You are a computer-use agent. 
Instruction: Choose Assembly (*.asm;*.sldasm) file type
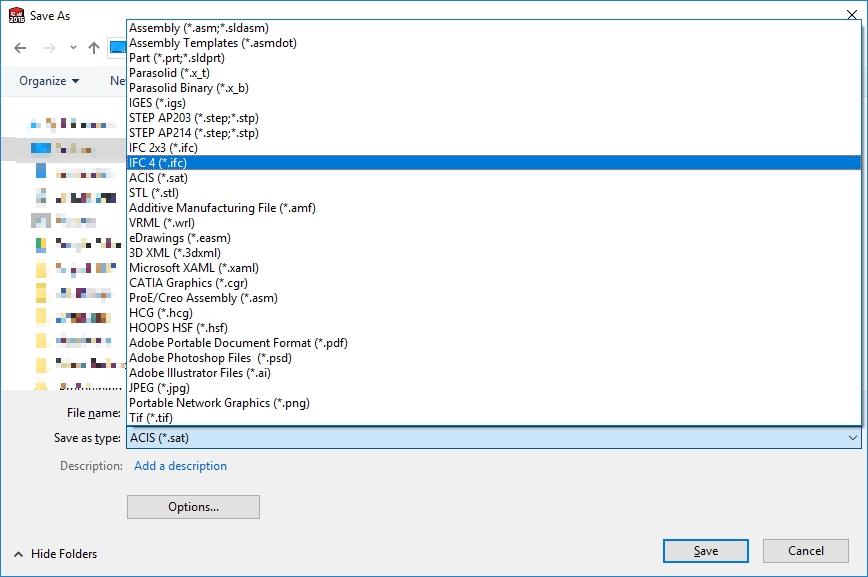pyautogui.click(x=494, y=28)
